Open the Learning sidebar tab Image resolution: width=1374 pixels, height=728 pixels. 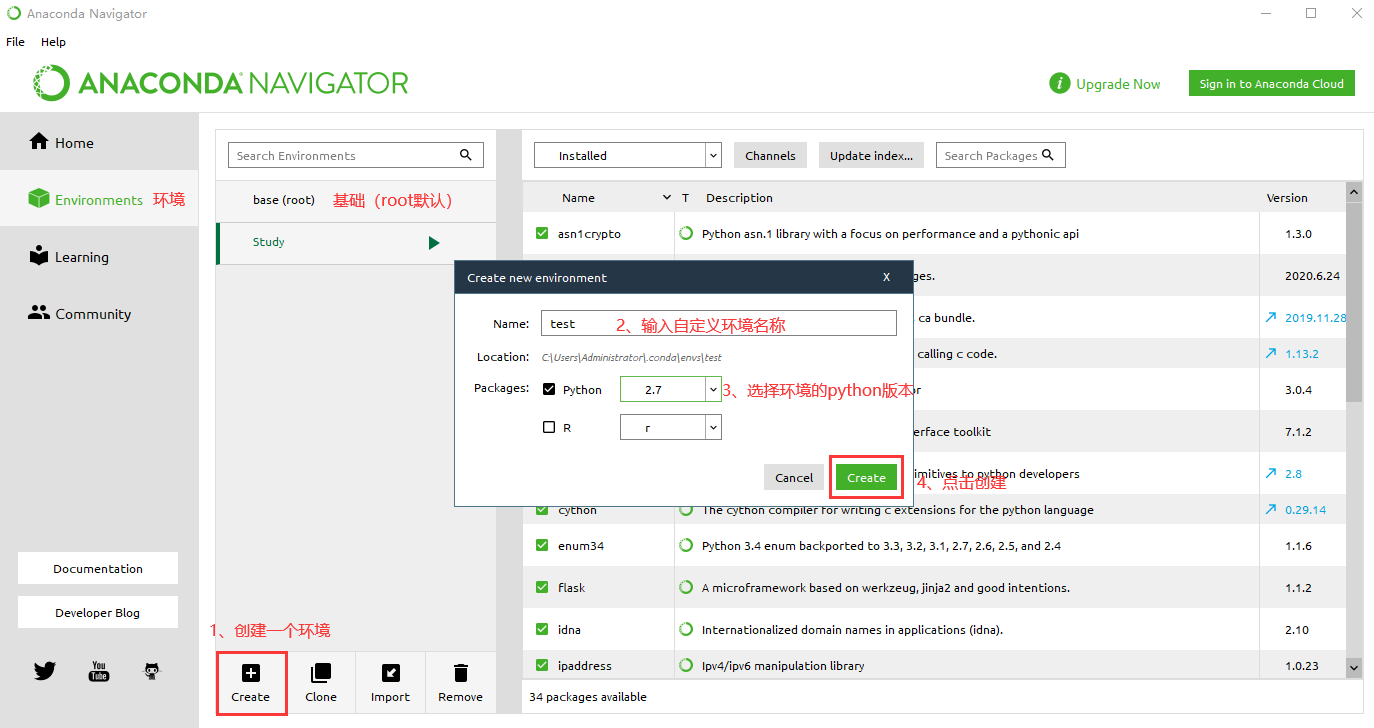pos(99,256)
